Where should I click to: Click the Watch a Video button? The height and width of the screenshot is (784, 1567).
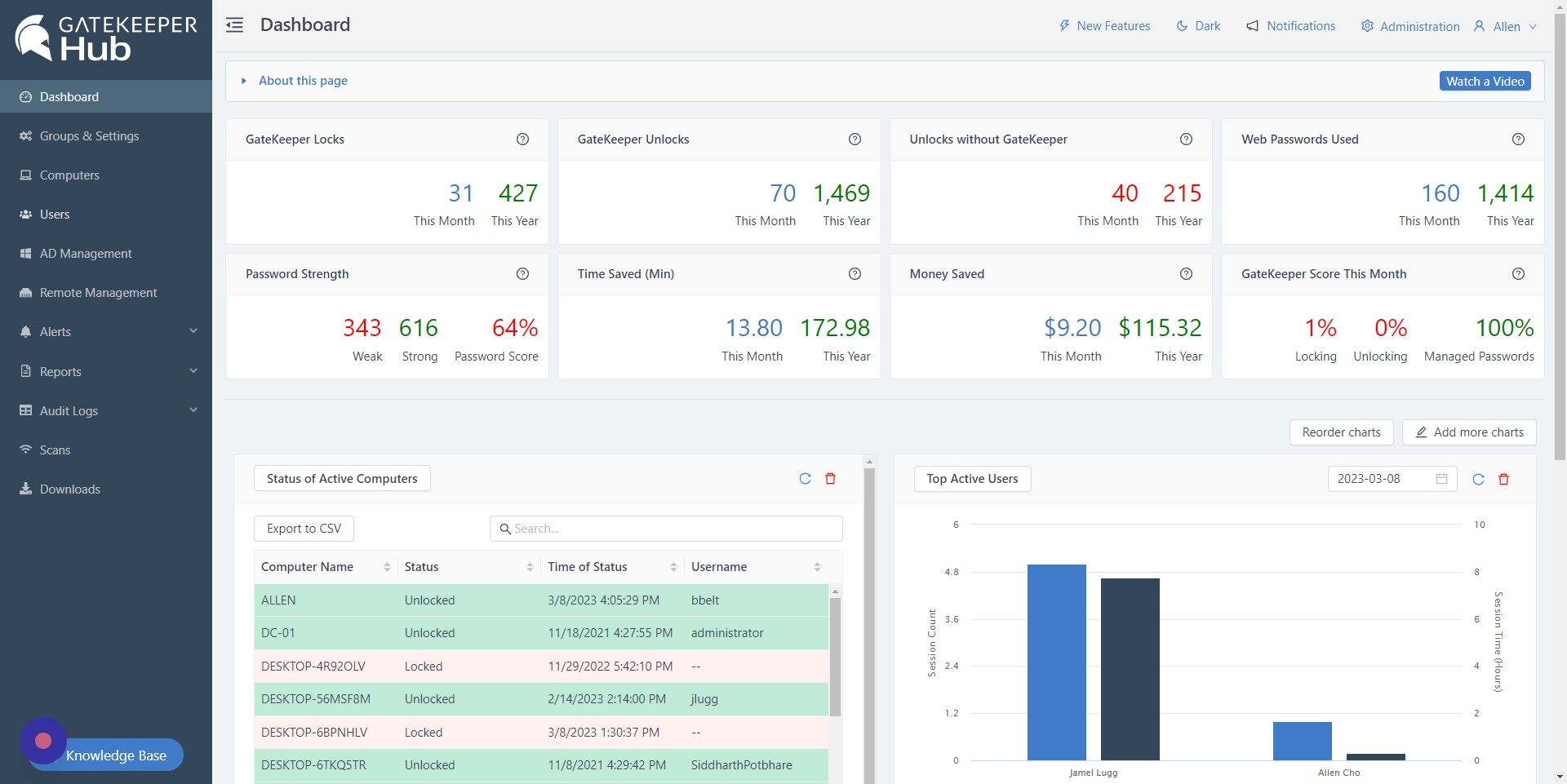click(x=1485, y=81)
